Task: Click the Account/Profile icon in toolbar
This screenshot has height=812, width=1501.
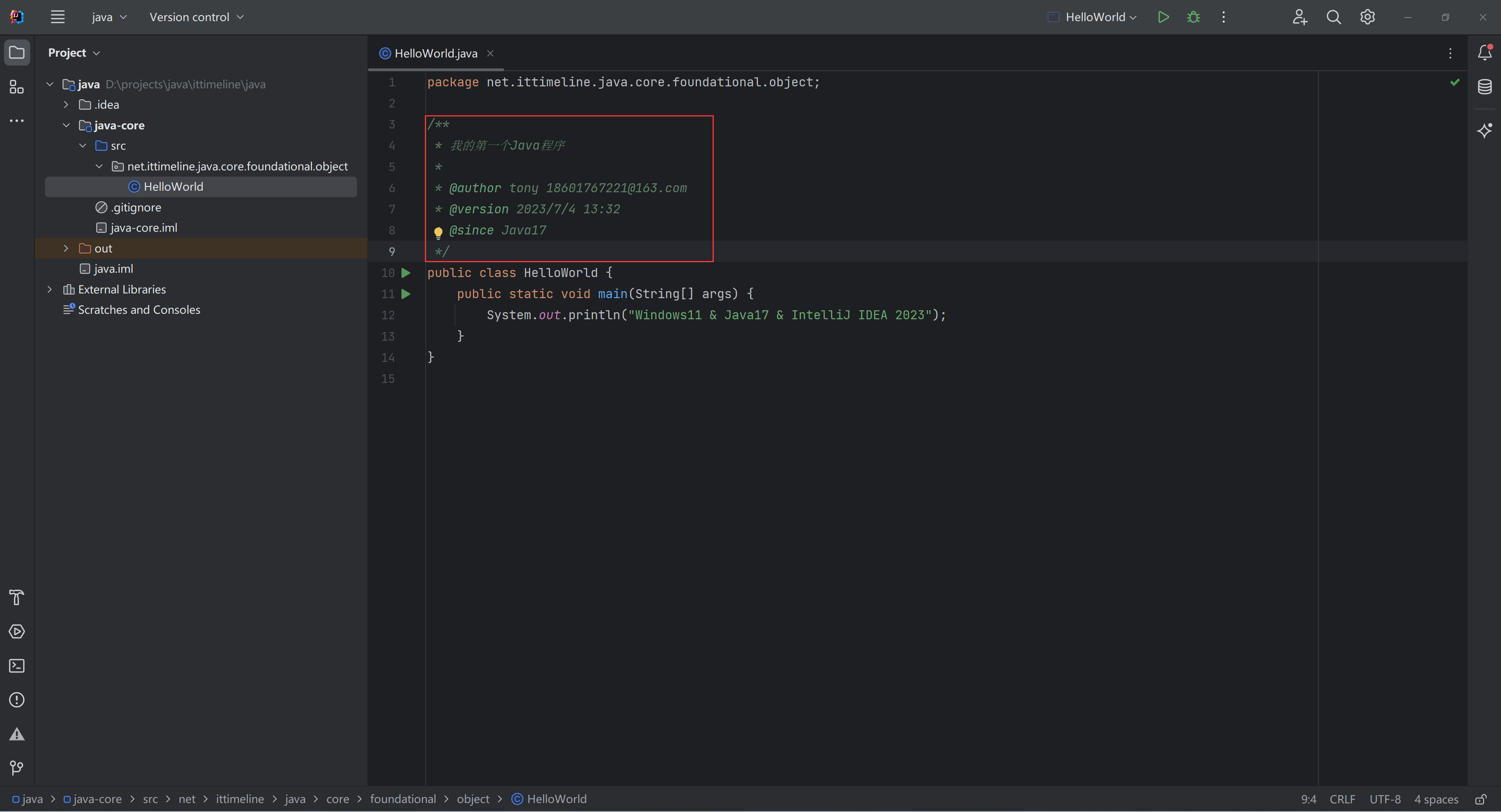Action: (x=1299, y=17)
